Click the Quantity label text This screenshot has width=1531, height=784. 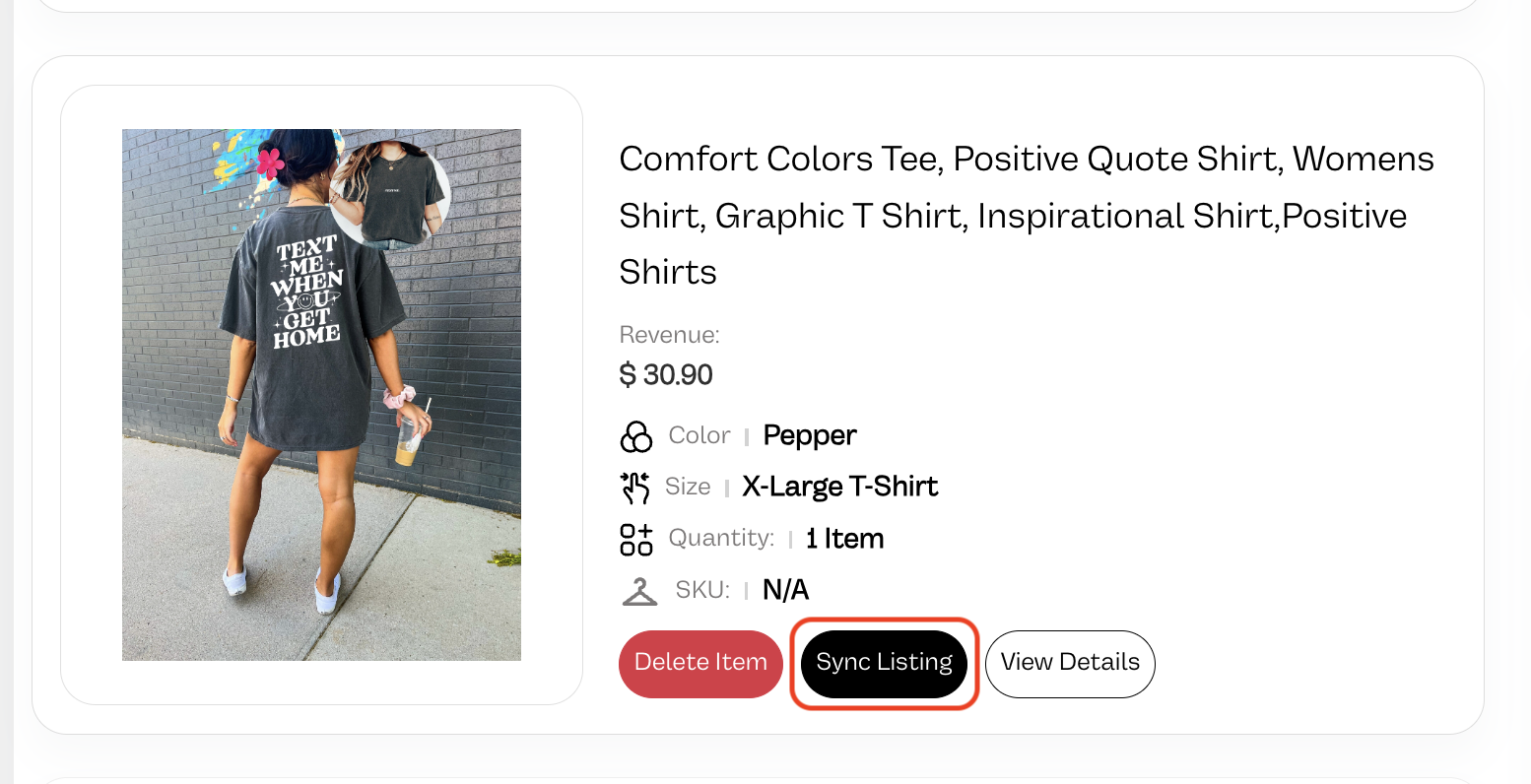coord(722,538)
